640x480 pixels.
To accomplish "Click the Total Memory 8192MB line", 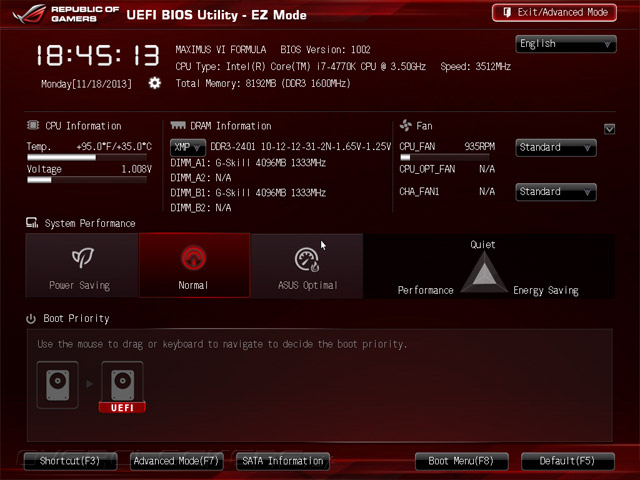I will [x=263, y=84].
